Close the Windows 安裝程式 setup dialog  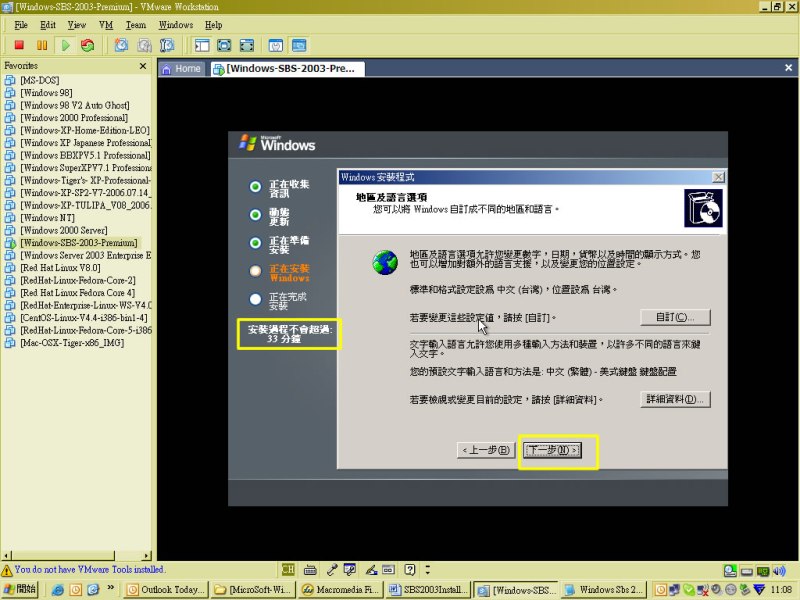click(718, 177)
